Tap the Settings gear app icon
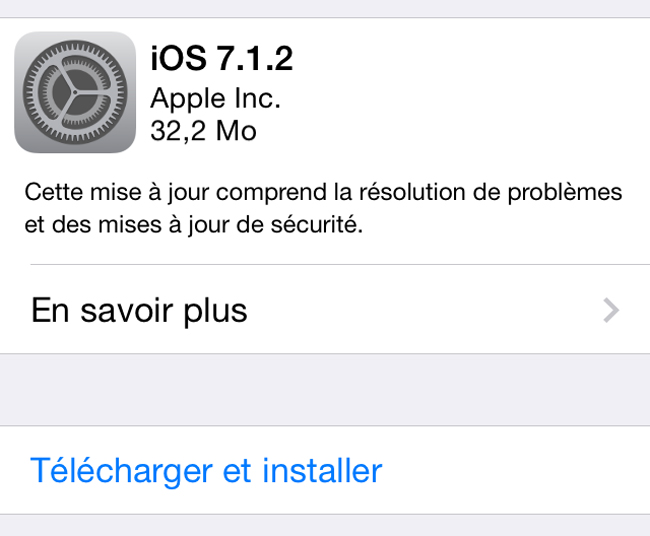 [75, 92]
